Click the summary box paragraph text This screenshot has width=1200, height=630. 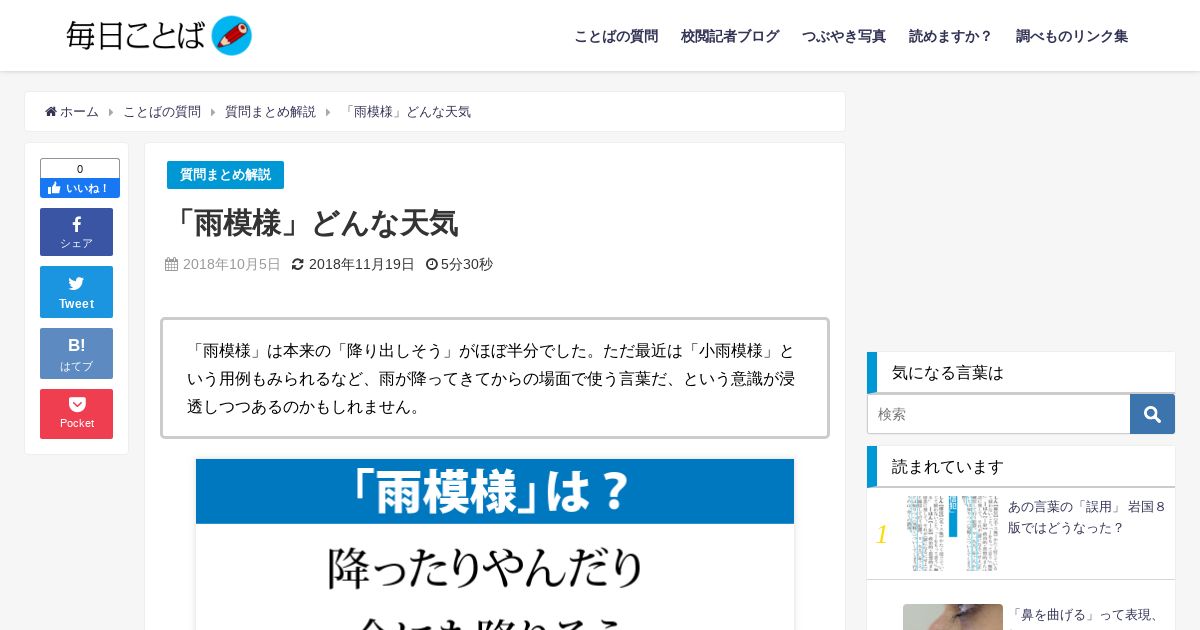click(x=491, y=379)
